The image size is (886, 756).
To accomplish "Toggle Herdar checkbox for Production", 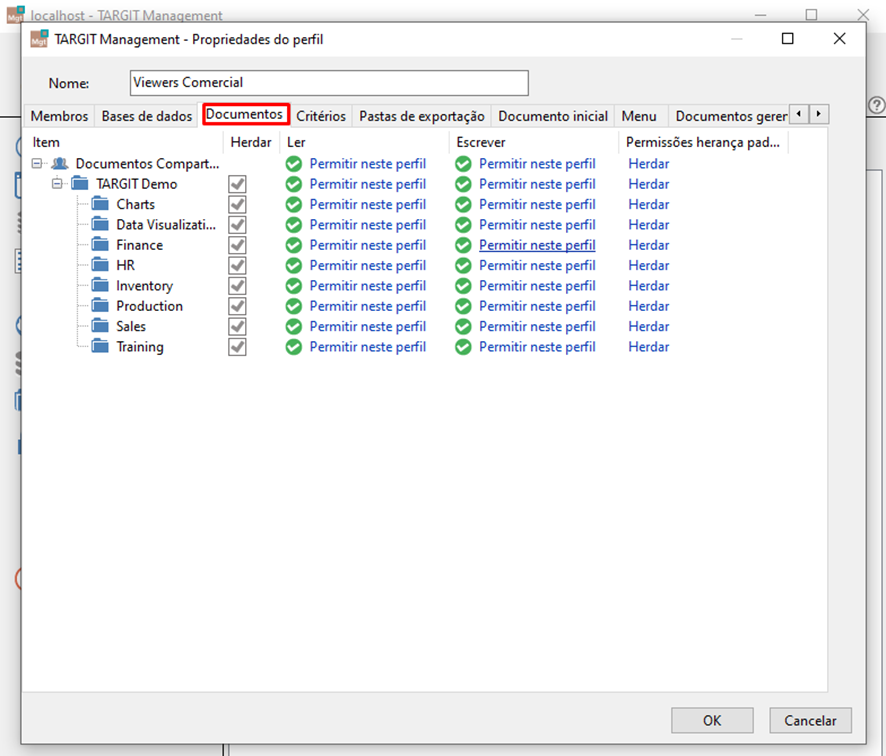I will pyautogui.click(x=237, y=306).
